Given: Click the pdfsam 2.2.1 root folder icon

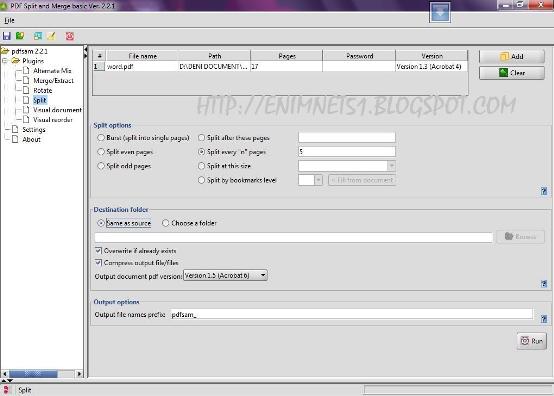Looking at the screenshot, I should click(x=5, y=51).
